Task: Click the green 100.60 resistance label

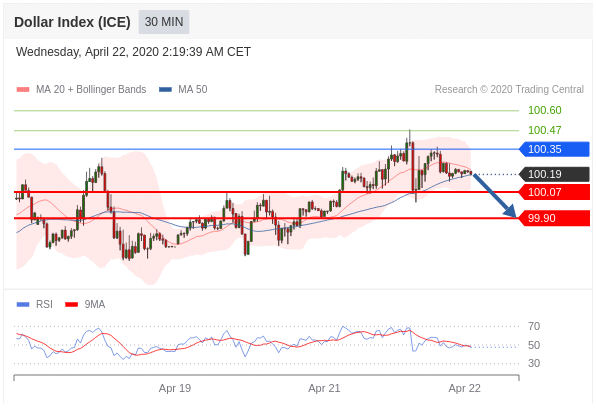Action: click(x=545, y=111)
